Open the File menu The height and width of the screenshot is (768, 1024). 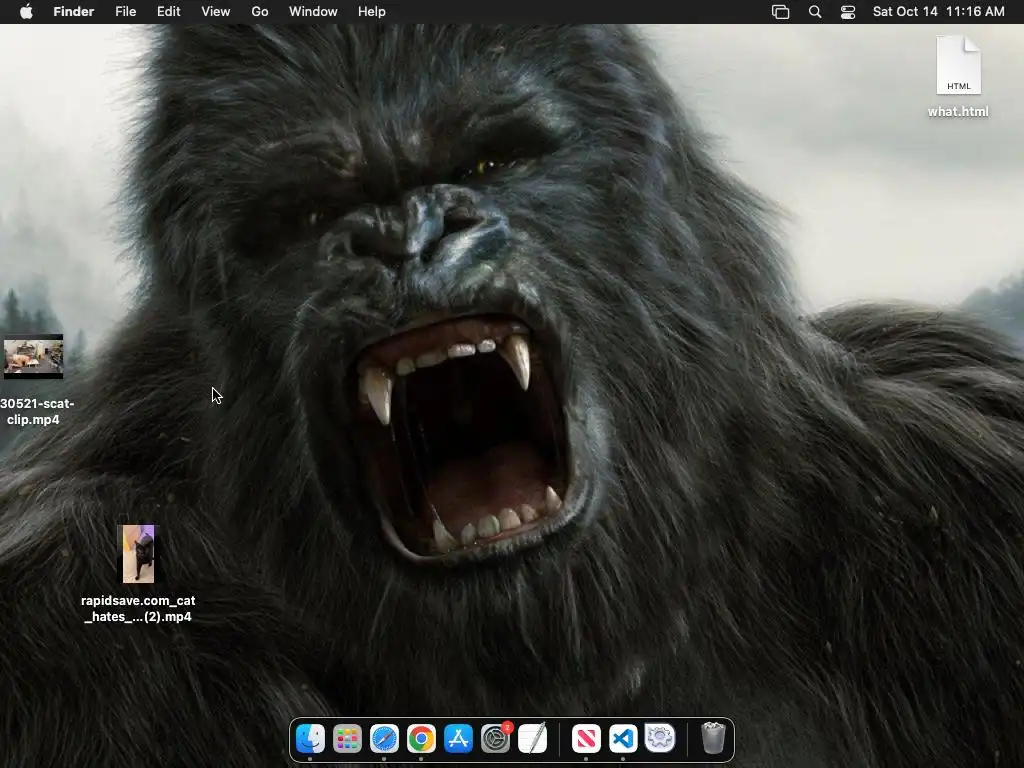pyautogui.click(x=125, y=12)
